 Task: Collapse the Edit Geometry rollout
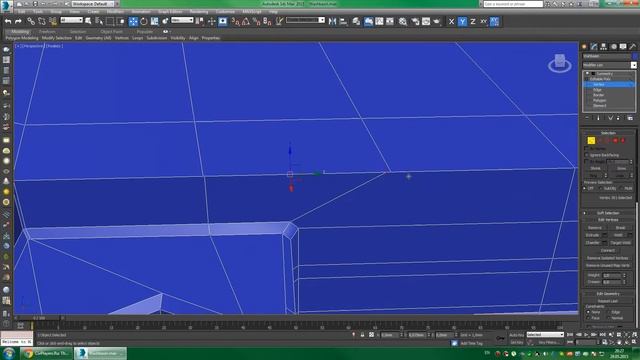click(608, 294)
